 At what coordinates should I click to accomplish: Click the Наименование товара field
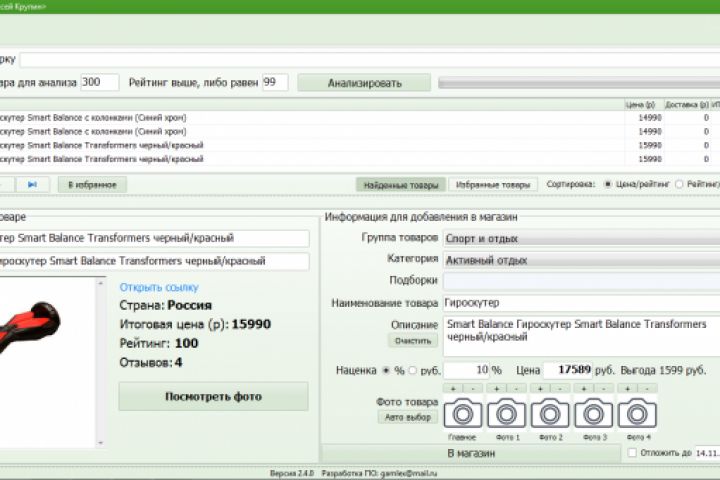point(581,303)
